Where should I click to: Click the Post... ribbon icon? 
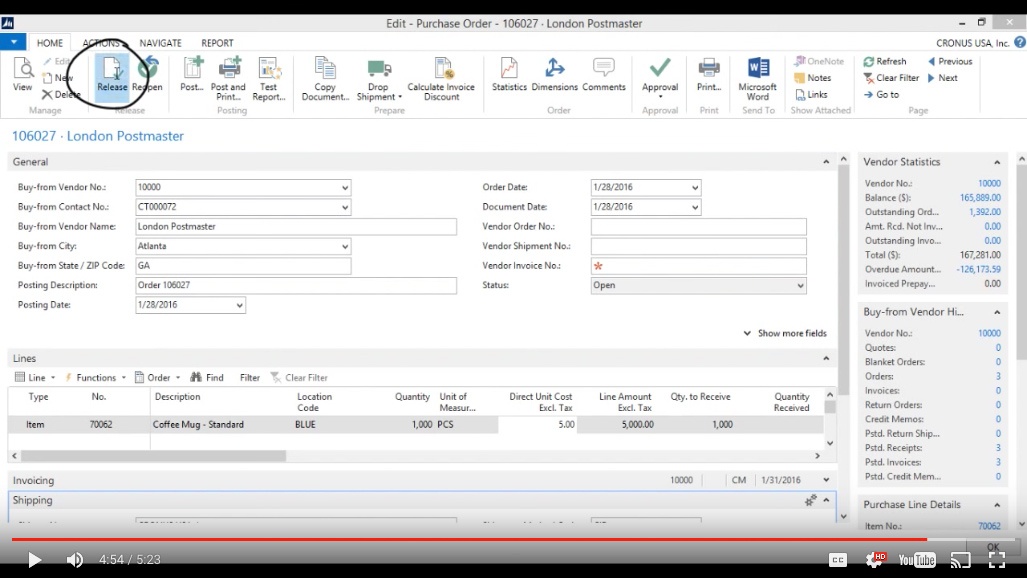click(x=192, y=74)
